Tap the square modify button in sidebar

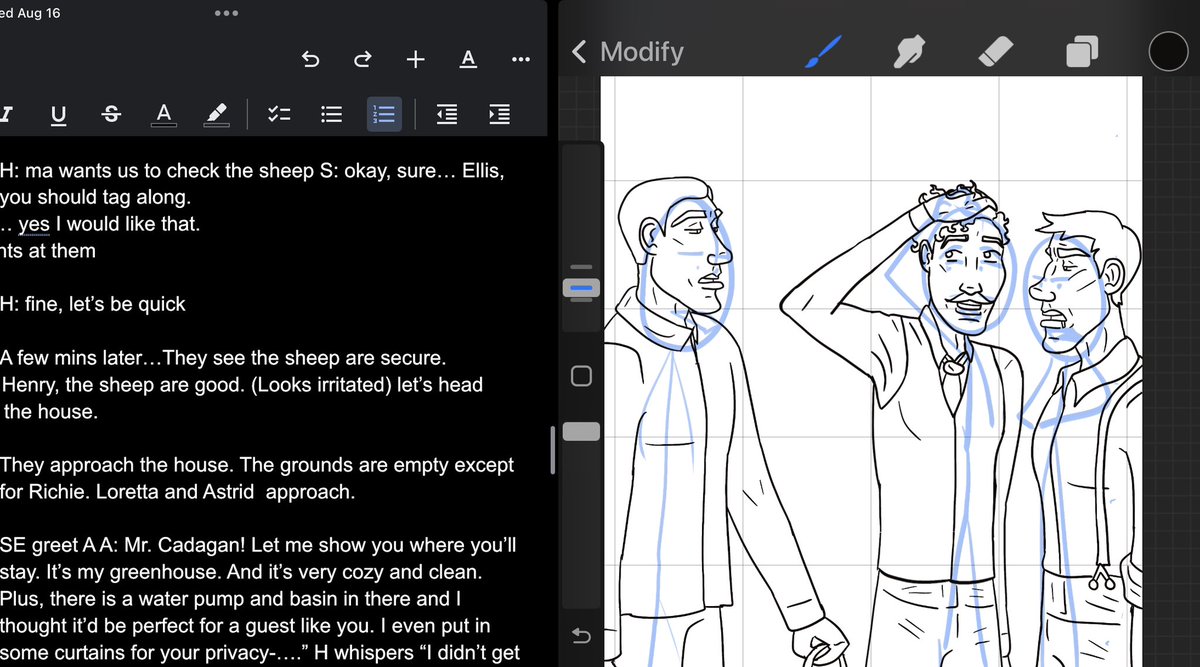pyautogui.click(x=581, y=376)
